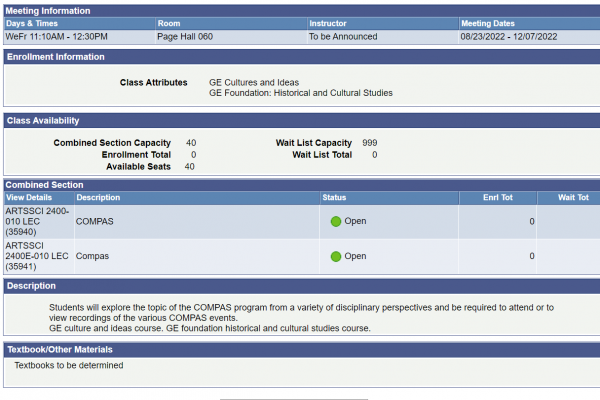The width and height of the screenshot is (600, 400).
Task: Select the Wait List Capacity value 999
Action: (x=370, y=143)
